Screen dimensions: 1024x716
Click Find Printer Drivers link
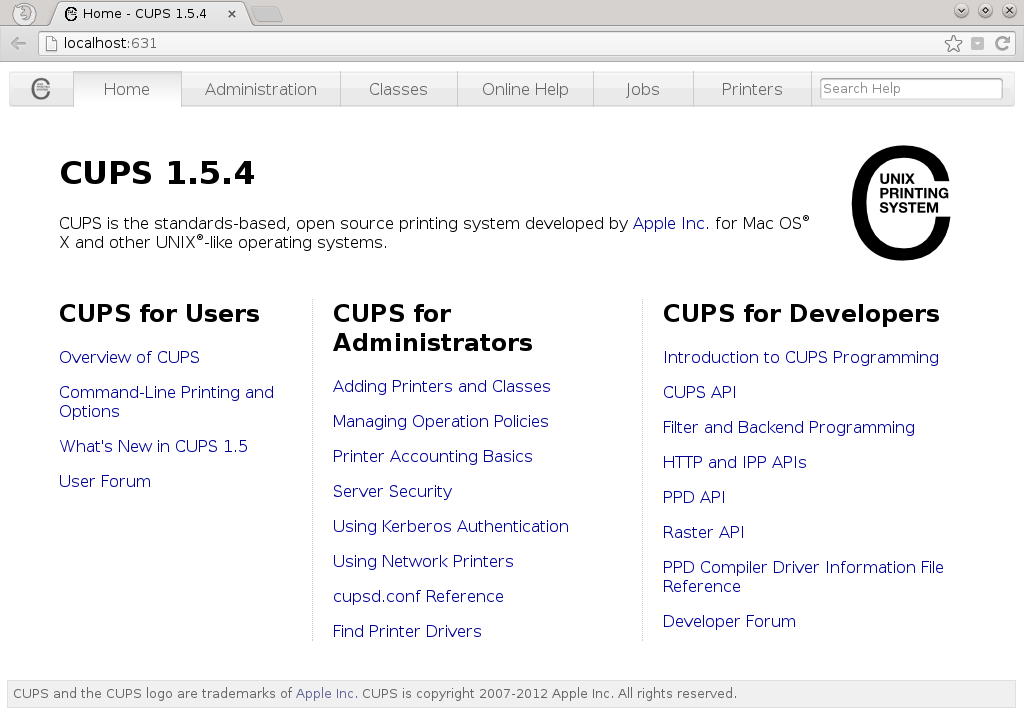407,631
